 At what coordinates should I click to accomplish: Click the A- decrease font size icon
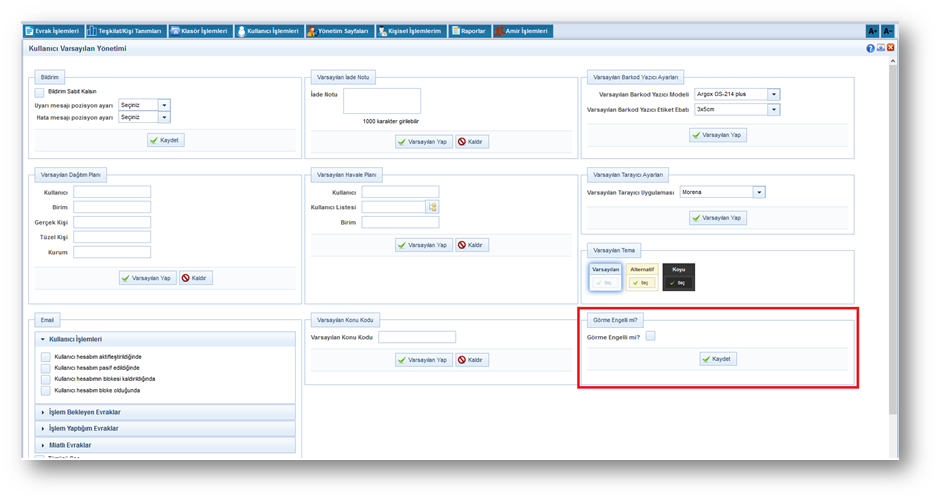(887, 31)
